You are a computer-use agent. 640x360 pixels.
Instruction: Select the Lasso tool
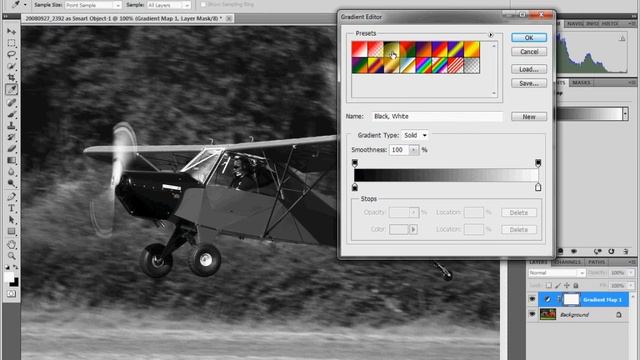11,54
